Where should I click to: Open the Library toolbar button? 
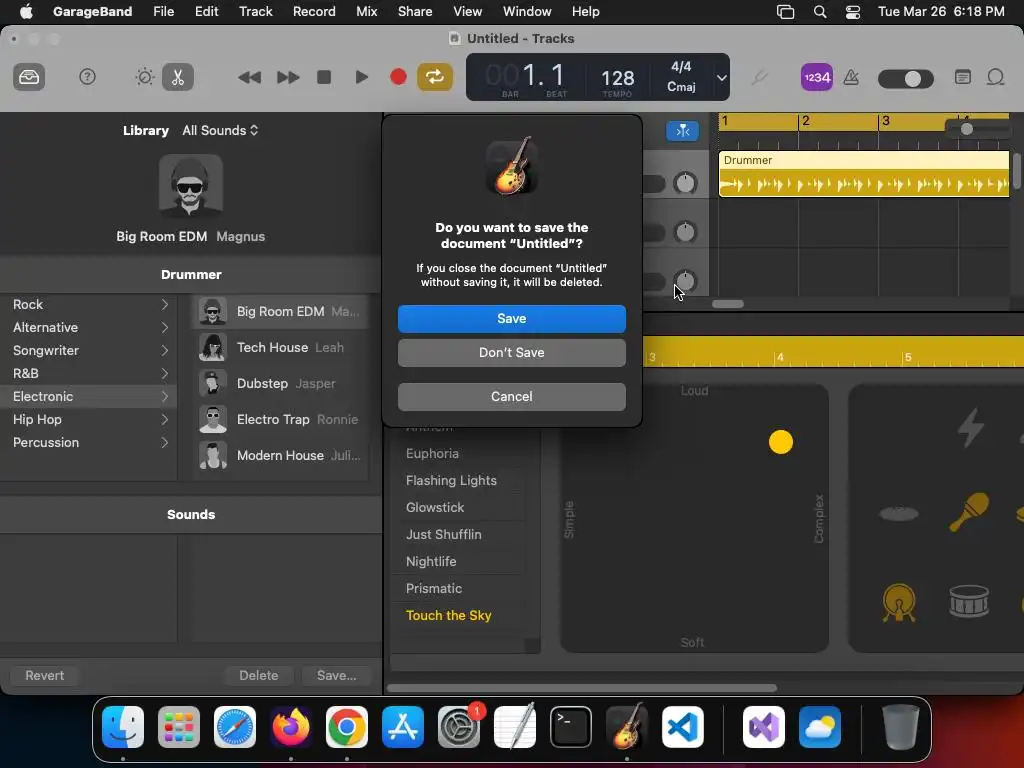click(29, 77)
